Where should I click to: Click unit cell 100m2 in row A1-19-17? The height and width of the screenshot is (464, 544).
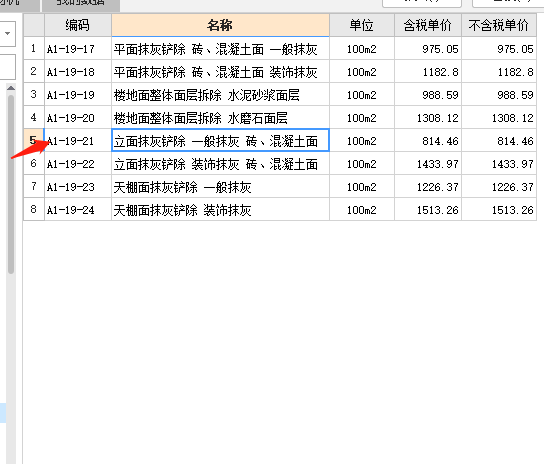coord(362,49)
